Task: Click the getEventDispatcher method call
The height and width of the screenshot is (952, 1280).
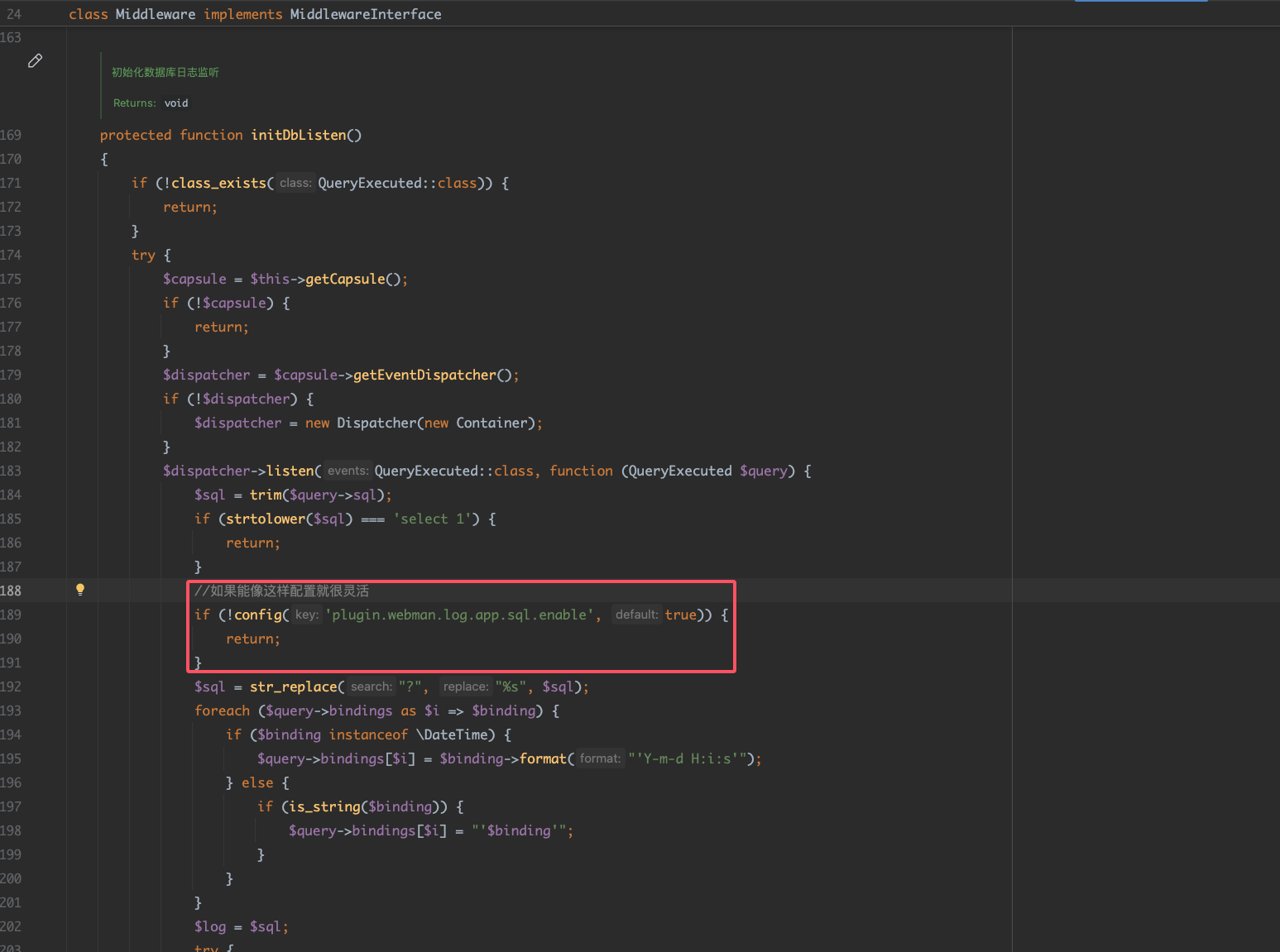Action: click(x=424, y=375)
